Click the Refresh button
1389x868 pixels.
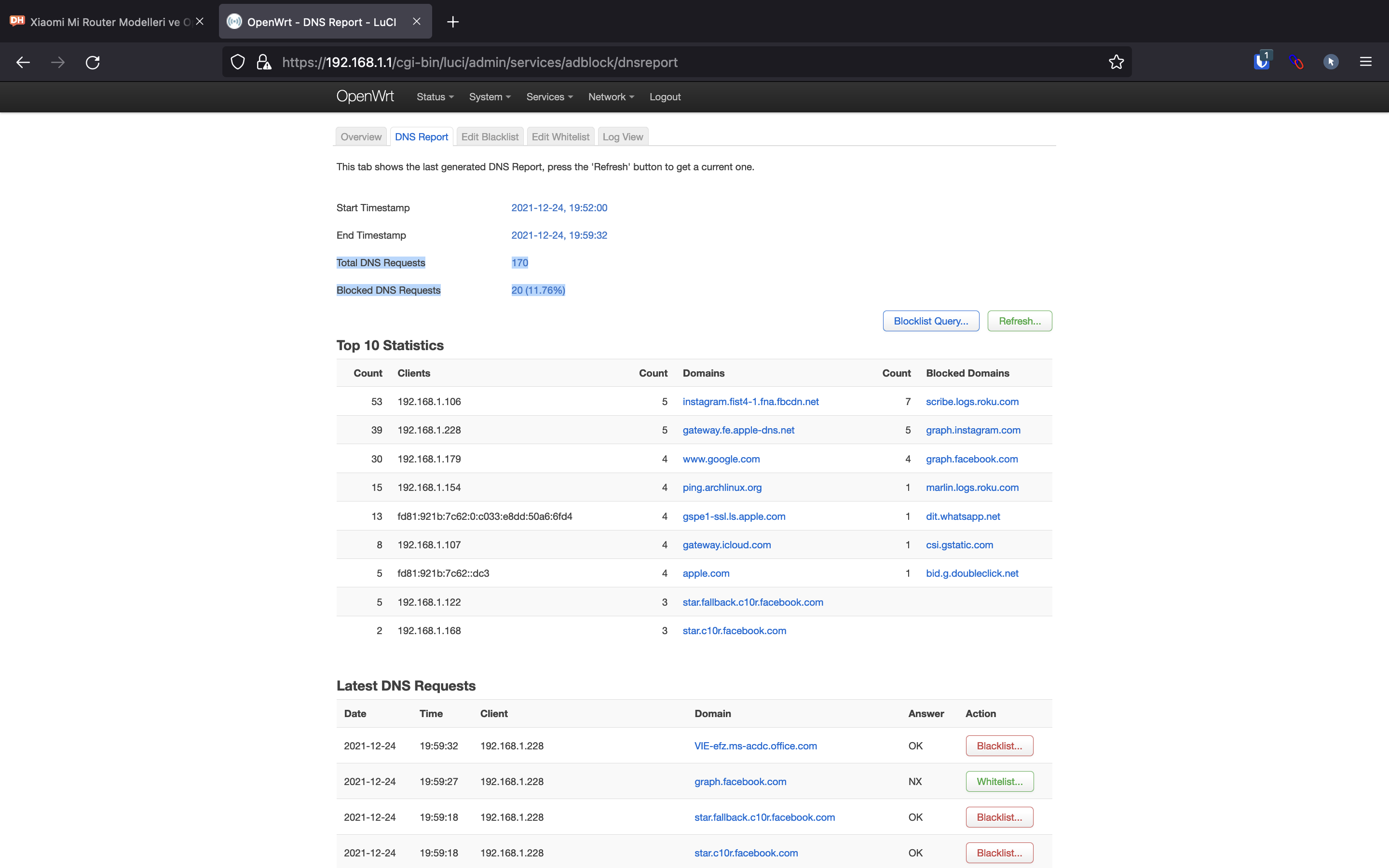coord(1020,321)
